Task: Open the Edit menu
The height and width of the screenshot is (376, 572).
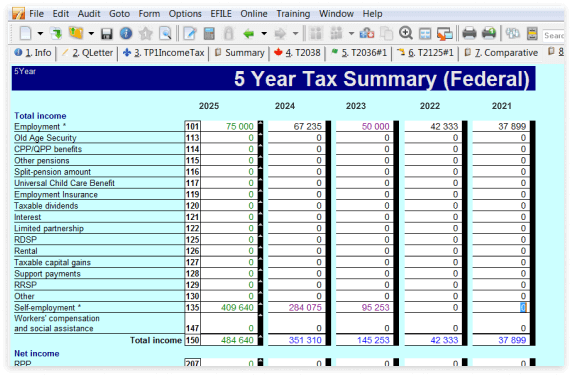Action: [61, 14]
